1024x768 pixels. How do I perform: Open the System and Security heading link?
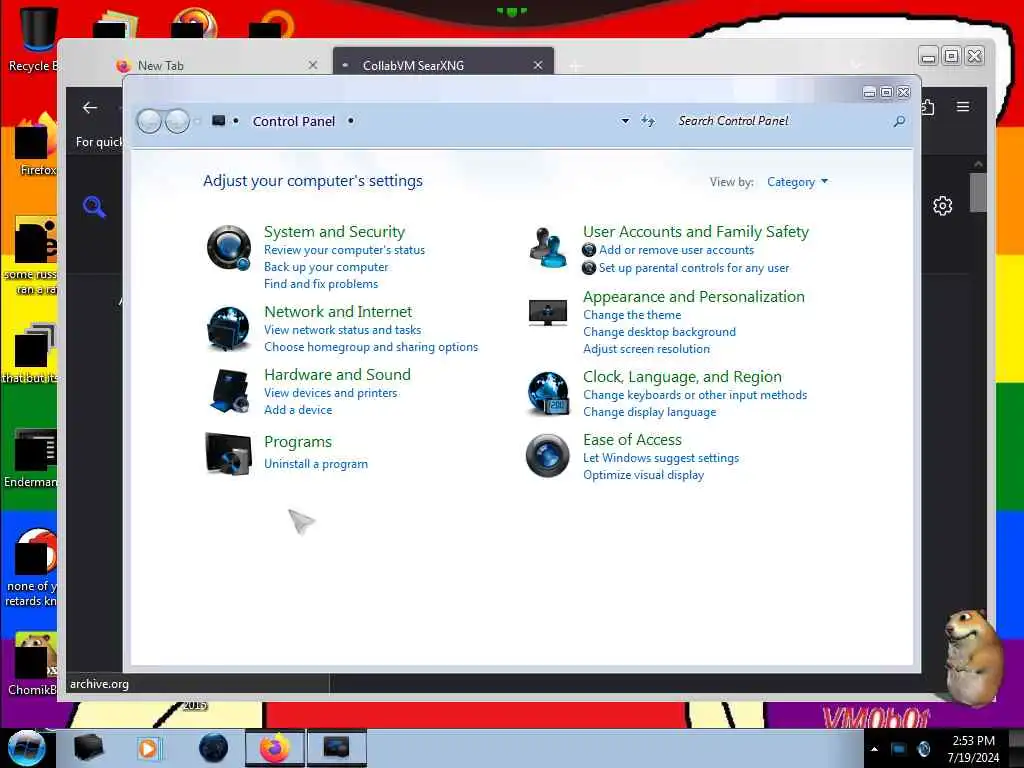(x=334, y=232)
